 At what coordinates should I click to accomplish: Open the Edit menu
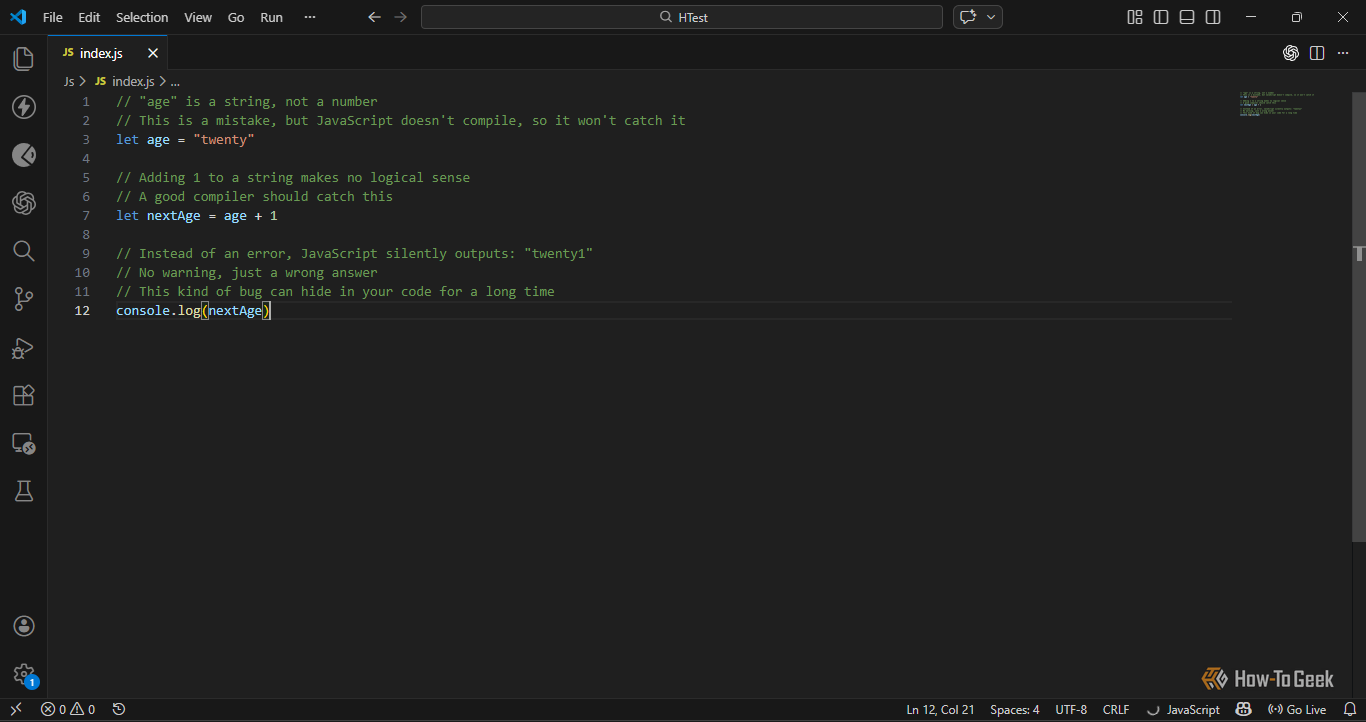point(89,17)
